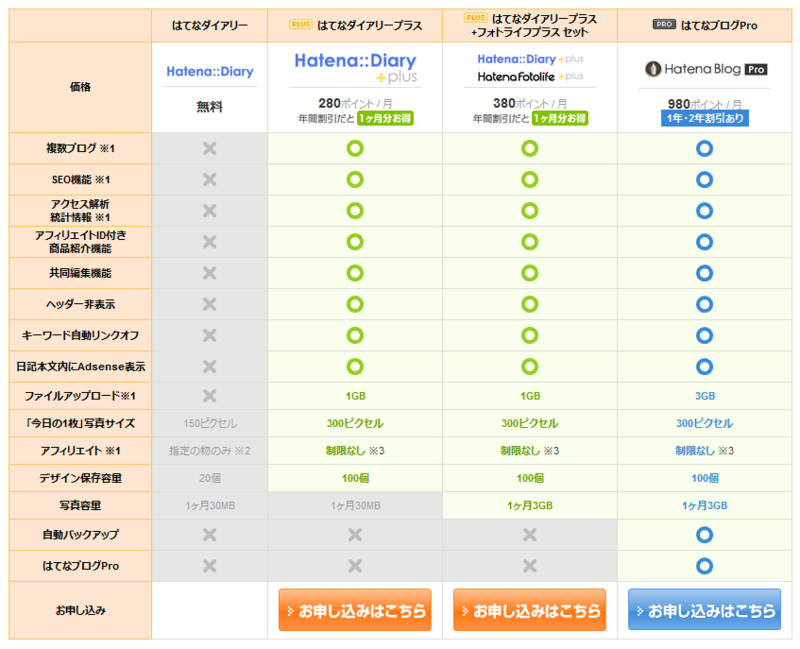Click the 1GB value in ダイアリープラス column
Viewport: 800px width, 649px height.
pos(355,396)
